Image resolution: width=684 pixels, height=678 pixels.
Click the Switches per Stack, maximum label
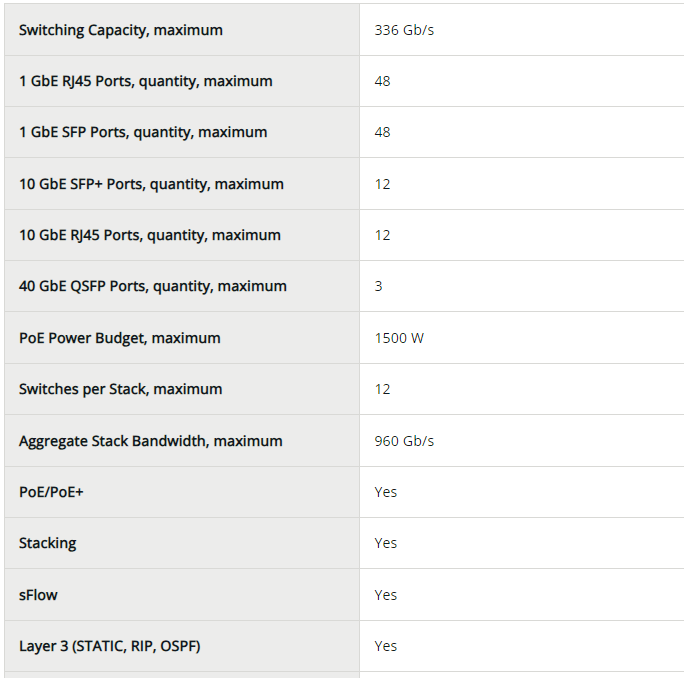(120, 389)
